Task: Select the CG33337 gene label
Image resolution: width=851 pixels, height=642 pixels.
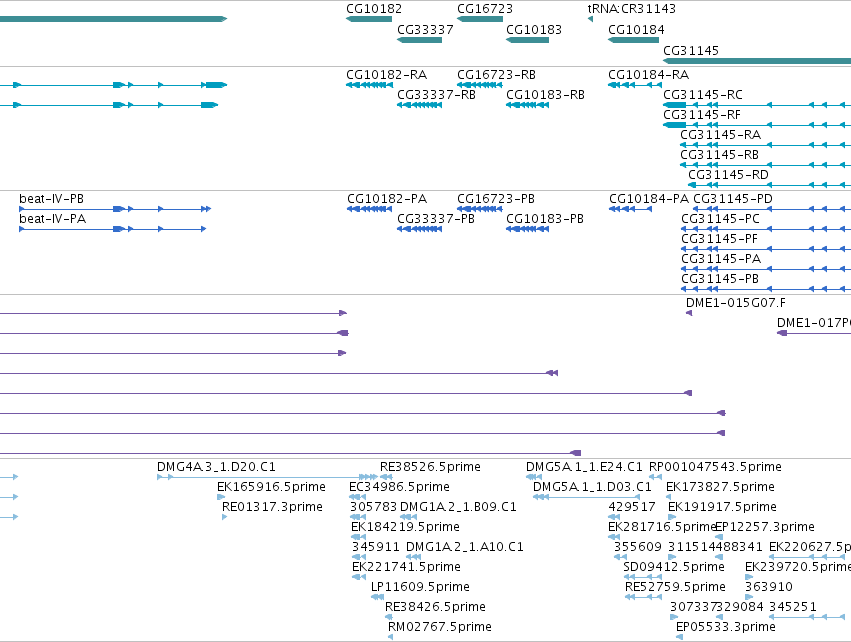Action: (425, 30)
